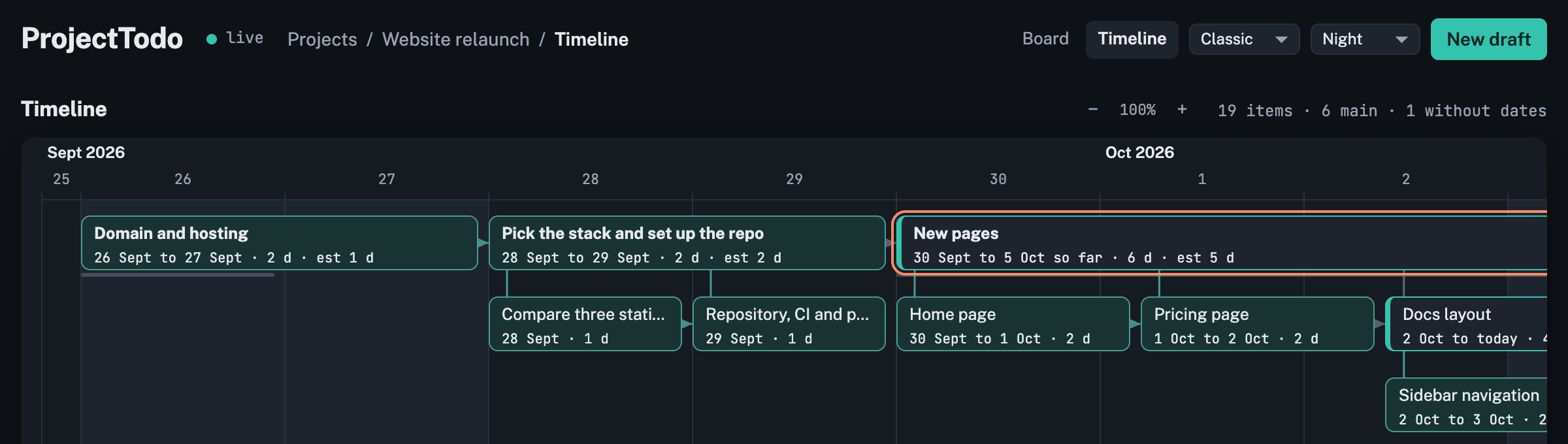Image resolution: width=1568 pixels, height=444 pixels.
Task: Open Compare three stati... subtask
Action: coord(585,324)
